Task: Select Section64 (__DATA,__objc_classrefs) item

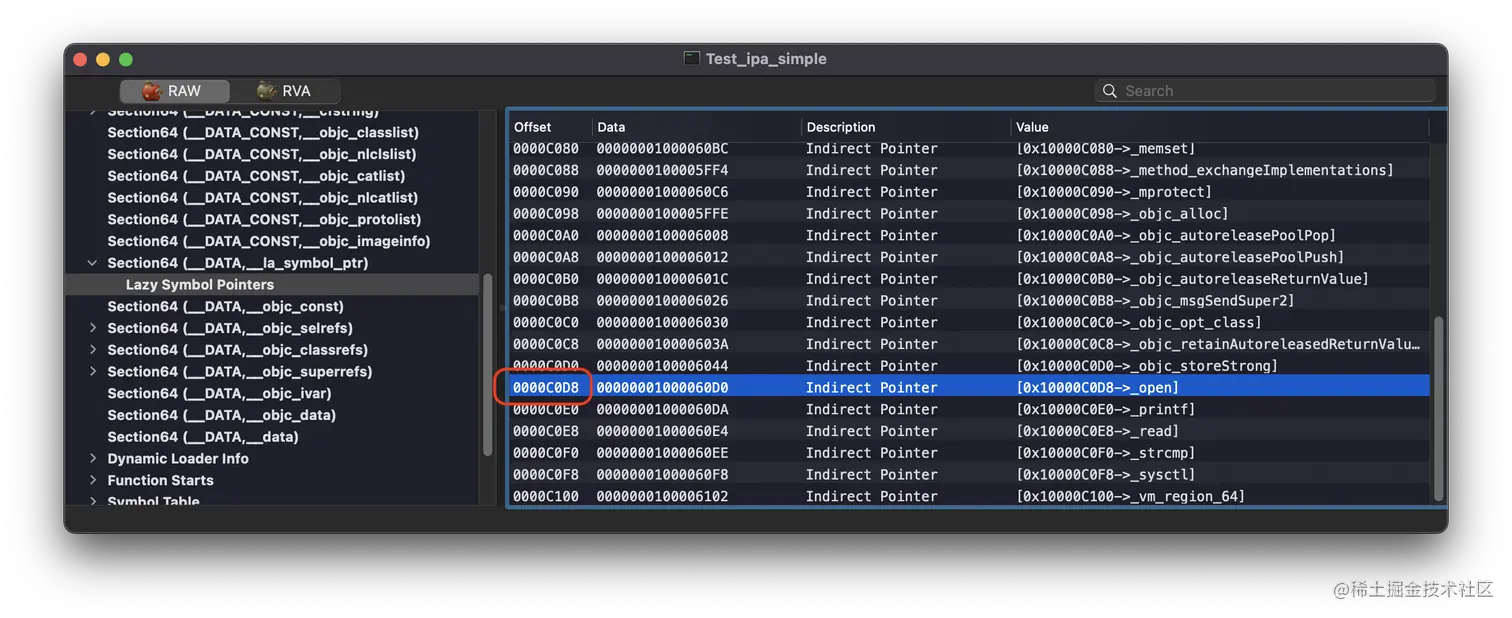Action: coord(238,350)
